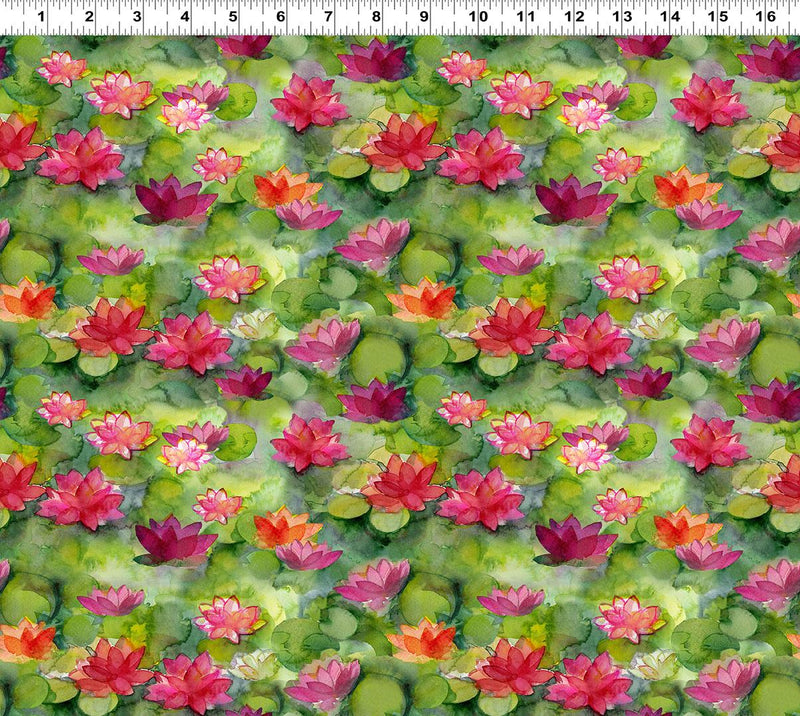This screenshot has height=716, width=800.
Task: Click the ruler strip at the top
Action: point(400,17)
